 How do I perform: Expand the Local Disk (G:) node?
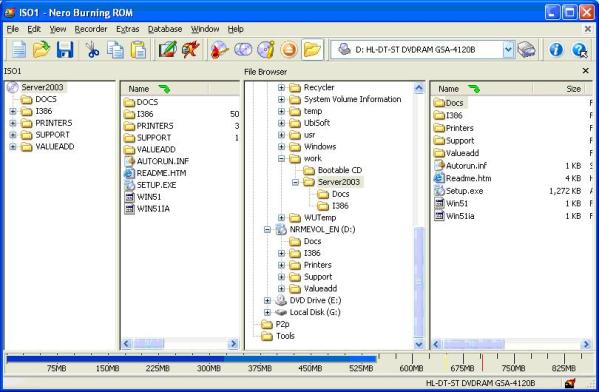267,313
